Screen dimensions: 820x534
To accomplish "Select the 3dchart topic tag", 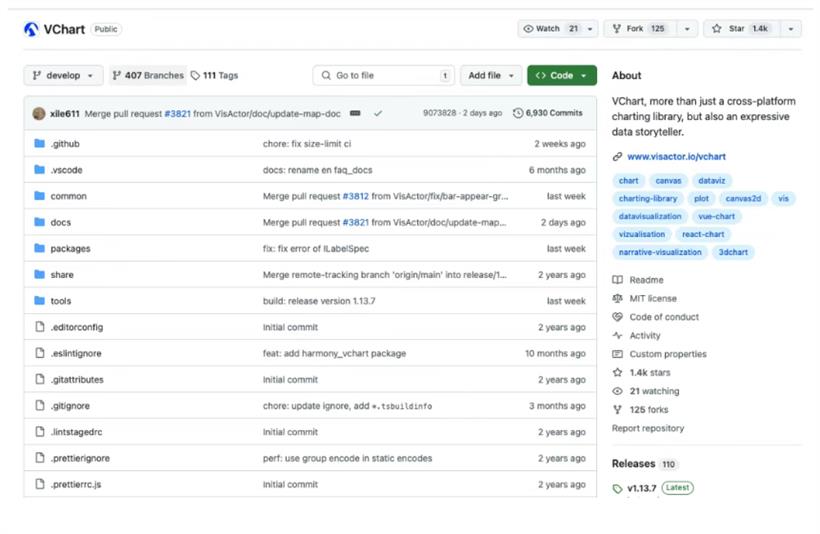I will point(733,252).
